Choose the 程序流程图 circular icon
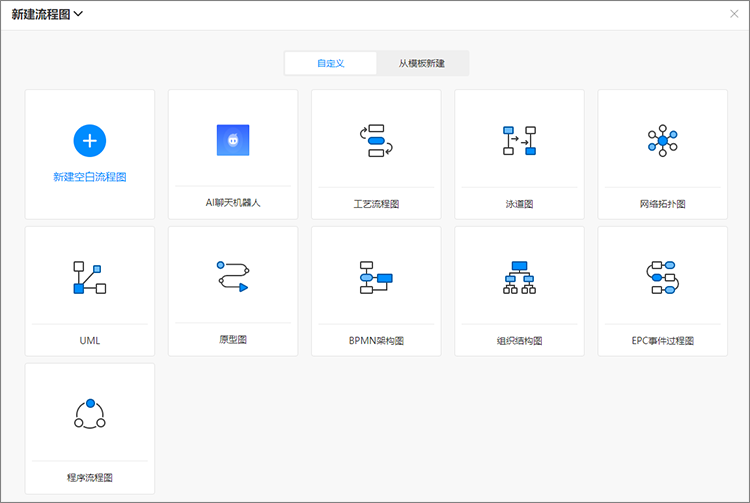750x503 pixels. (90, 413)
